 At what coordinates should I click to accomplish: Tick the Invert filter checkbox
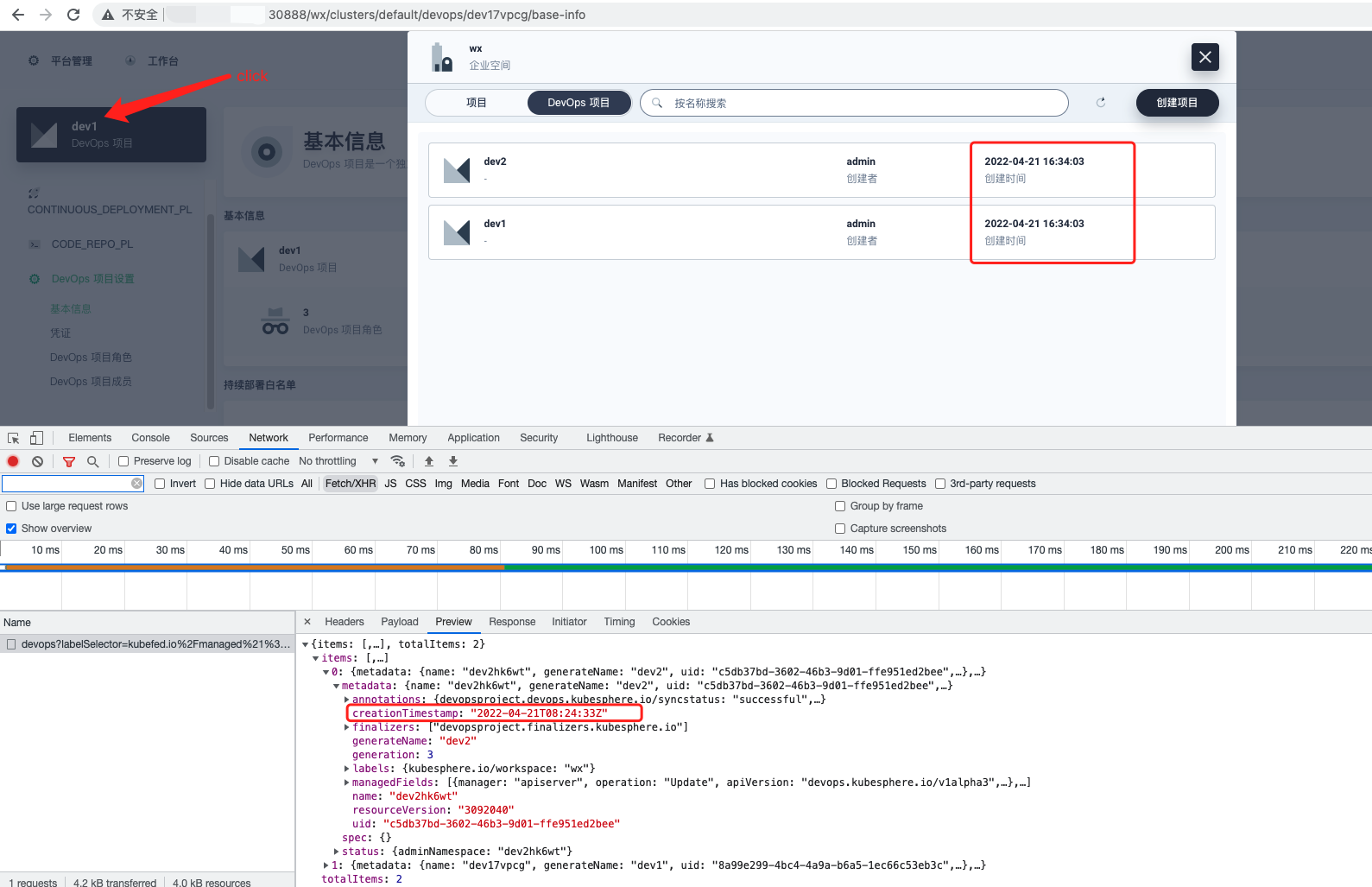160,484
